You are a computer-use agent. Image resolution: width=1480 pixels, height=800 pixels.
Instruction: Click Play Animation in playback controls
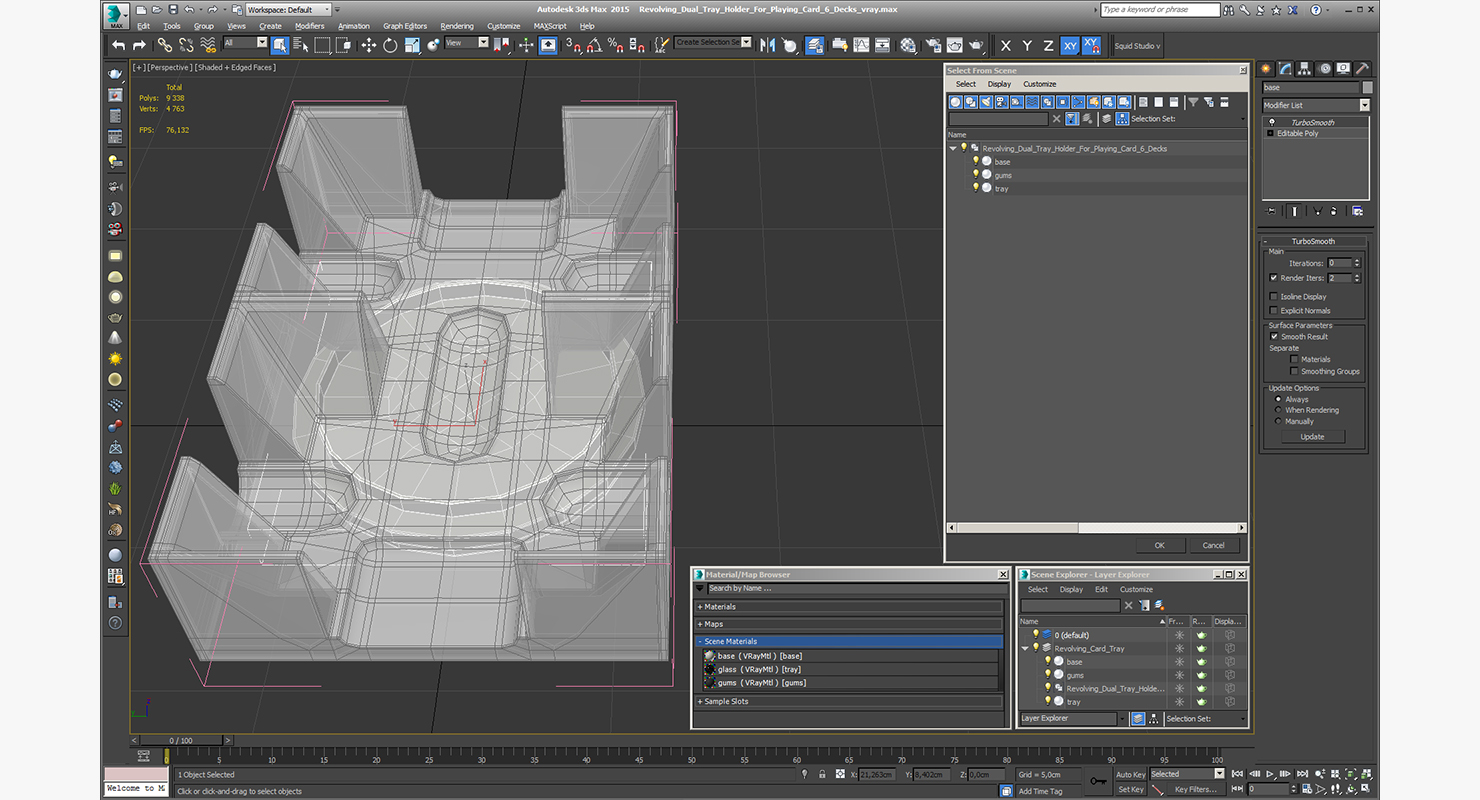pyautogui.click(x=1270, y=774)
